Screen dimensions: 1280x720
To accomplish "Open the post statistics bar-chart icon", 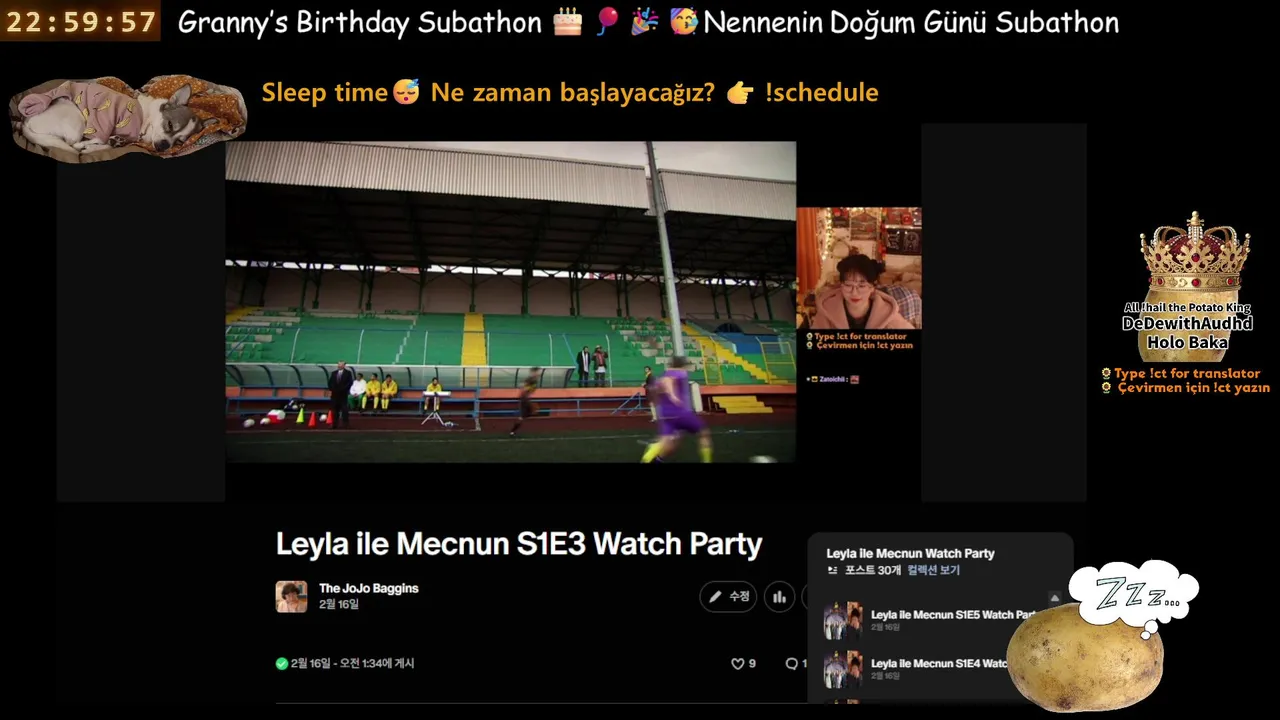I will (779, 597).
